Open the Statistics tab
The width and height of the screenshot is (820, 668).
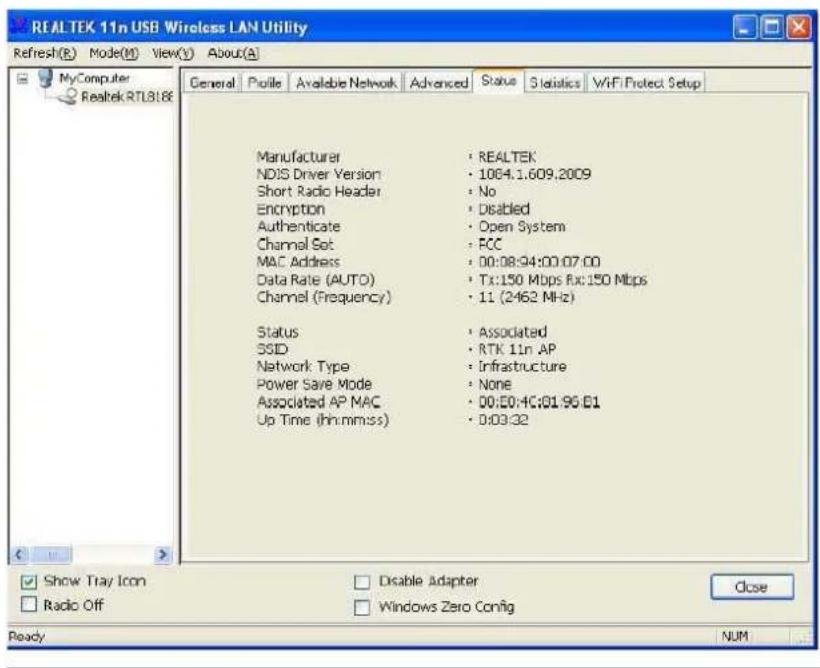coord(555,83)
